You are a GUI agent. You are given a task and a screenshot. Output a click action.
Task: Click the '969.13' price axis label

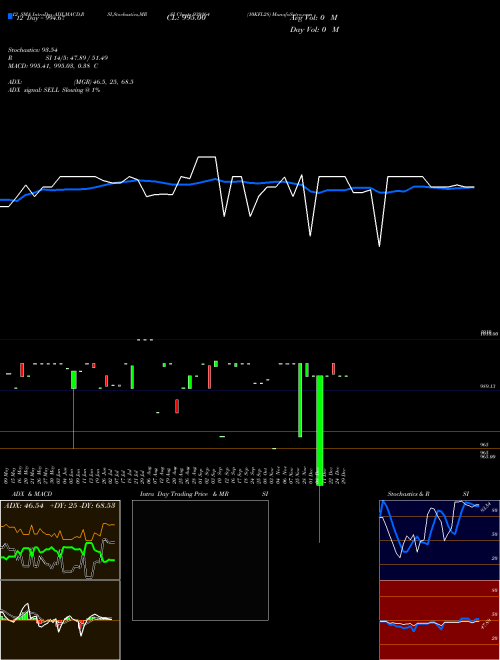pyautogui.click(x=488, y=386)
